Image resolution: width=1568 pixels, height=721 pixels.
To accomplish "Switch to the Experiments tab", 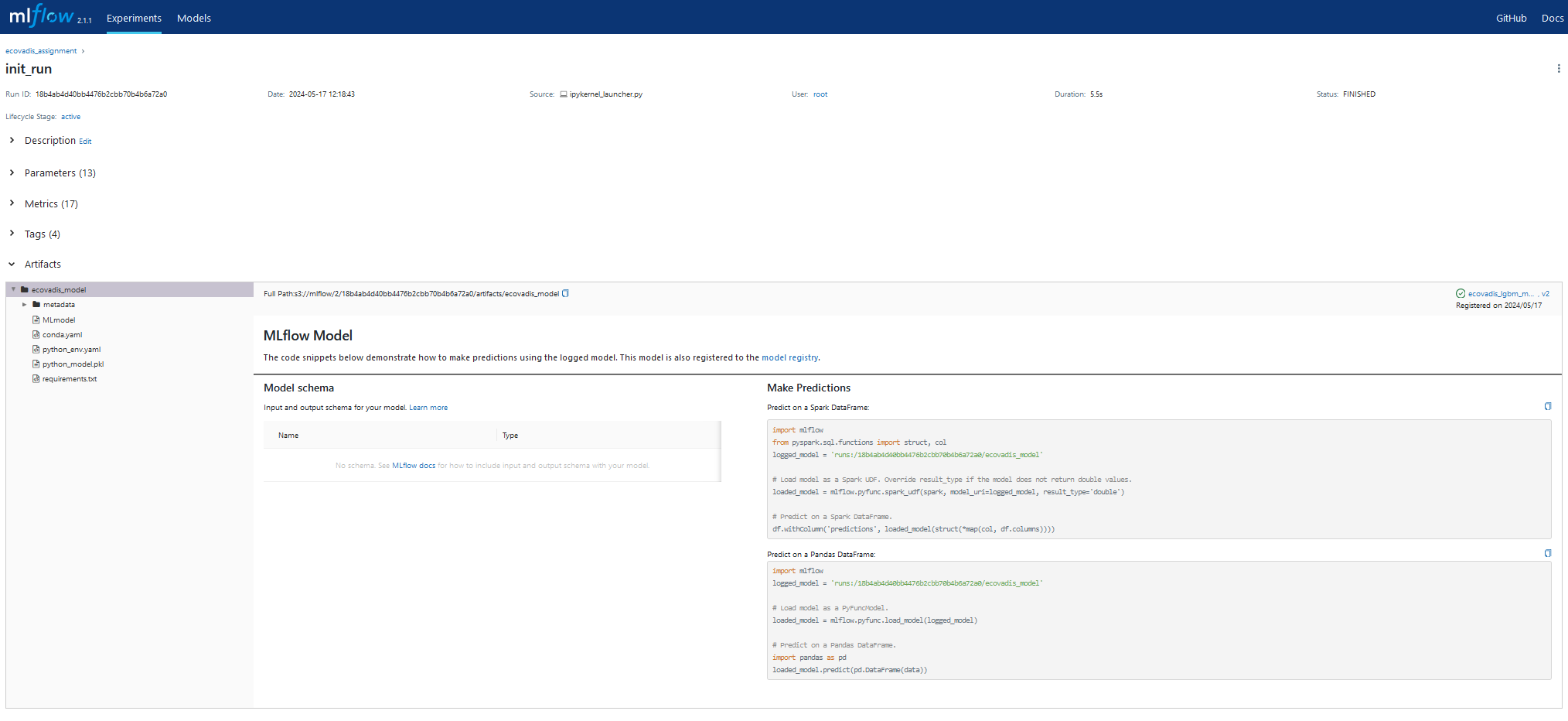I will [134, 18].
